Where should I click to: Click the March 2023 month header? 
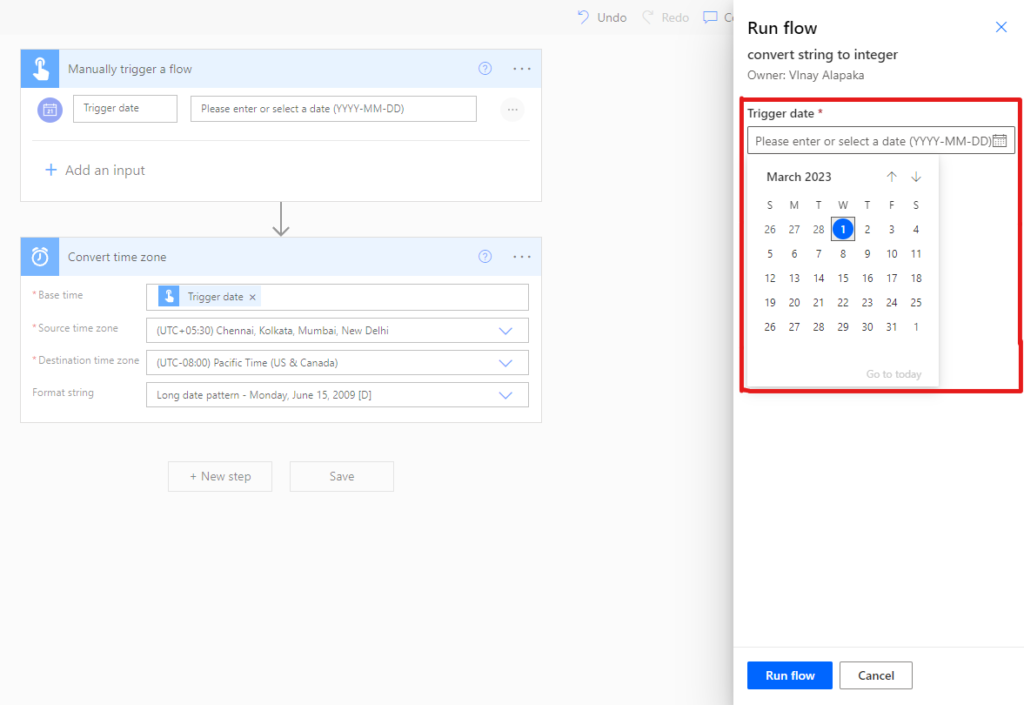799,177
